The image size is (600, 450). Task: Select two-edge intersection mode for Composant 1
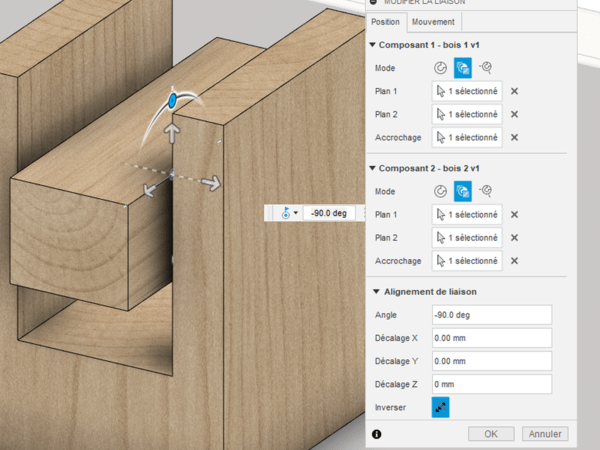[486, 68]
